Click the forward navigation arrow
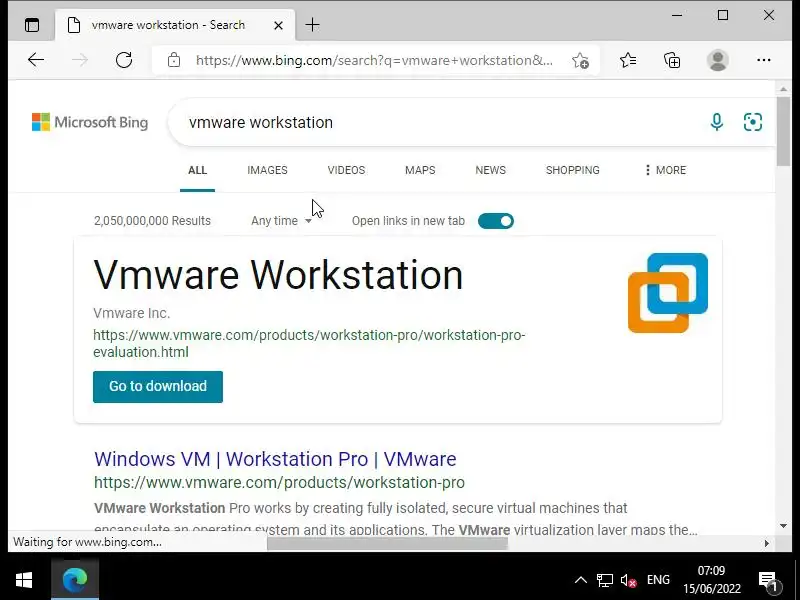The height and width of the screenshot is (600, 800). point(80,60)
